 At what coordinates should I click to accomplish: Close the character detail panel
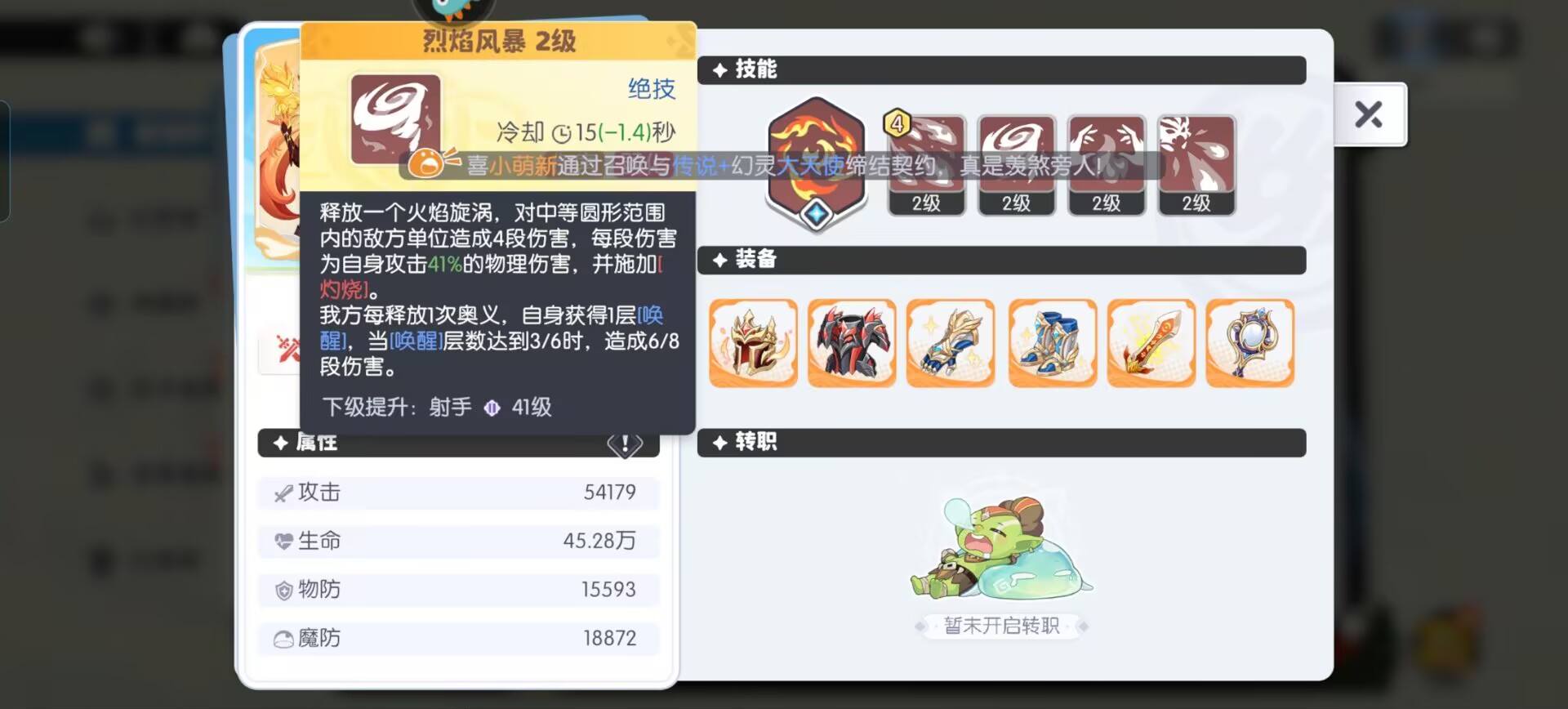[x=1369, y=114]
